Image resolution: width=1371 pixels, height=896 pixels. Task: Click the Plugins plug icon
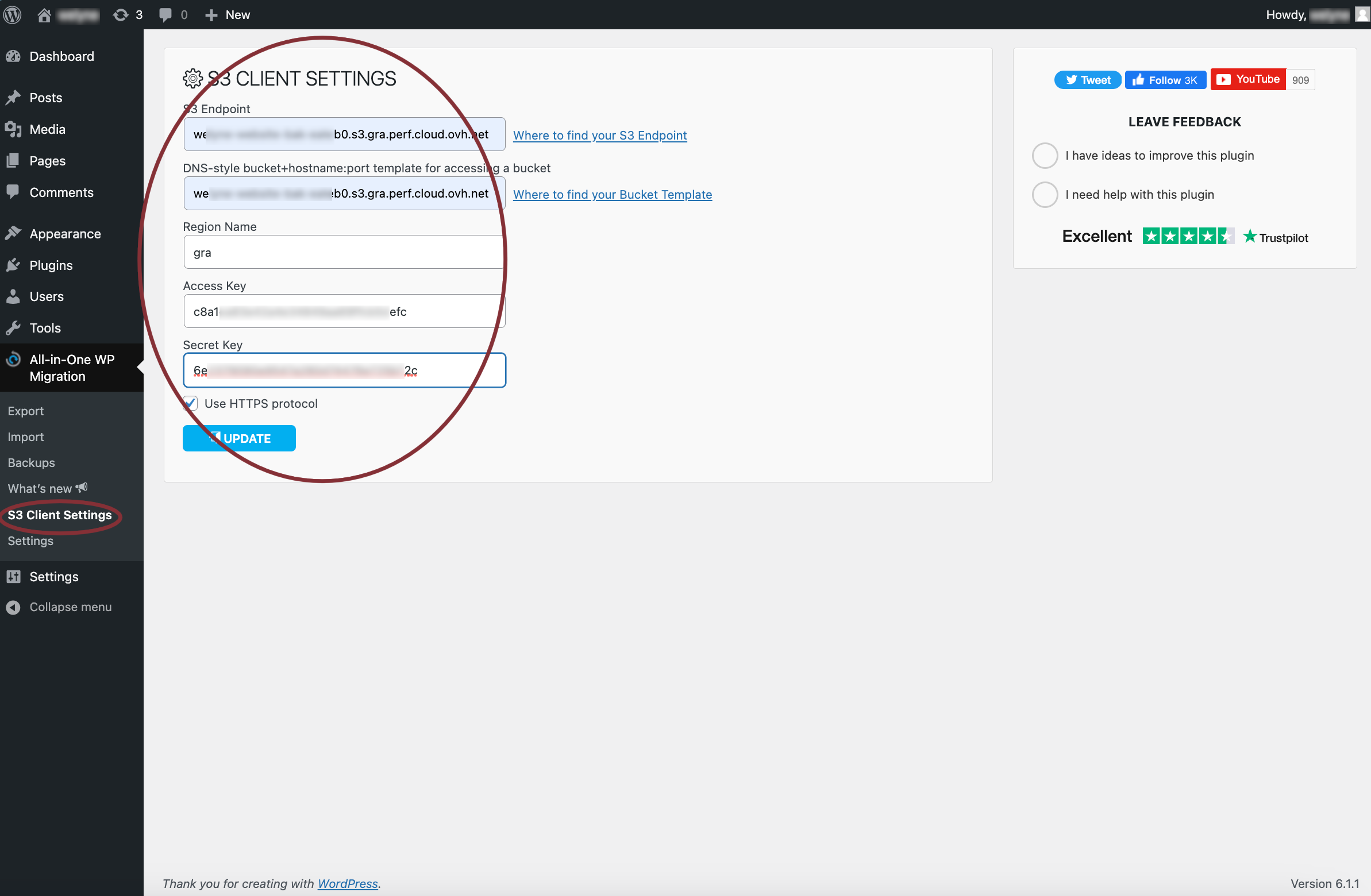tap(13, 265)
